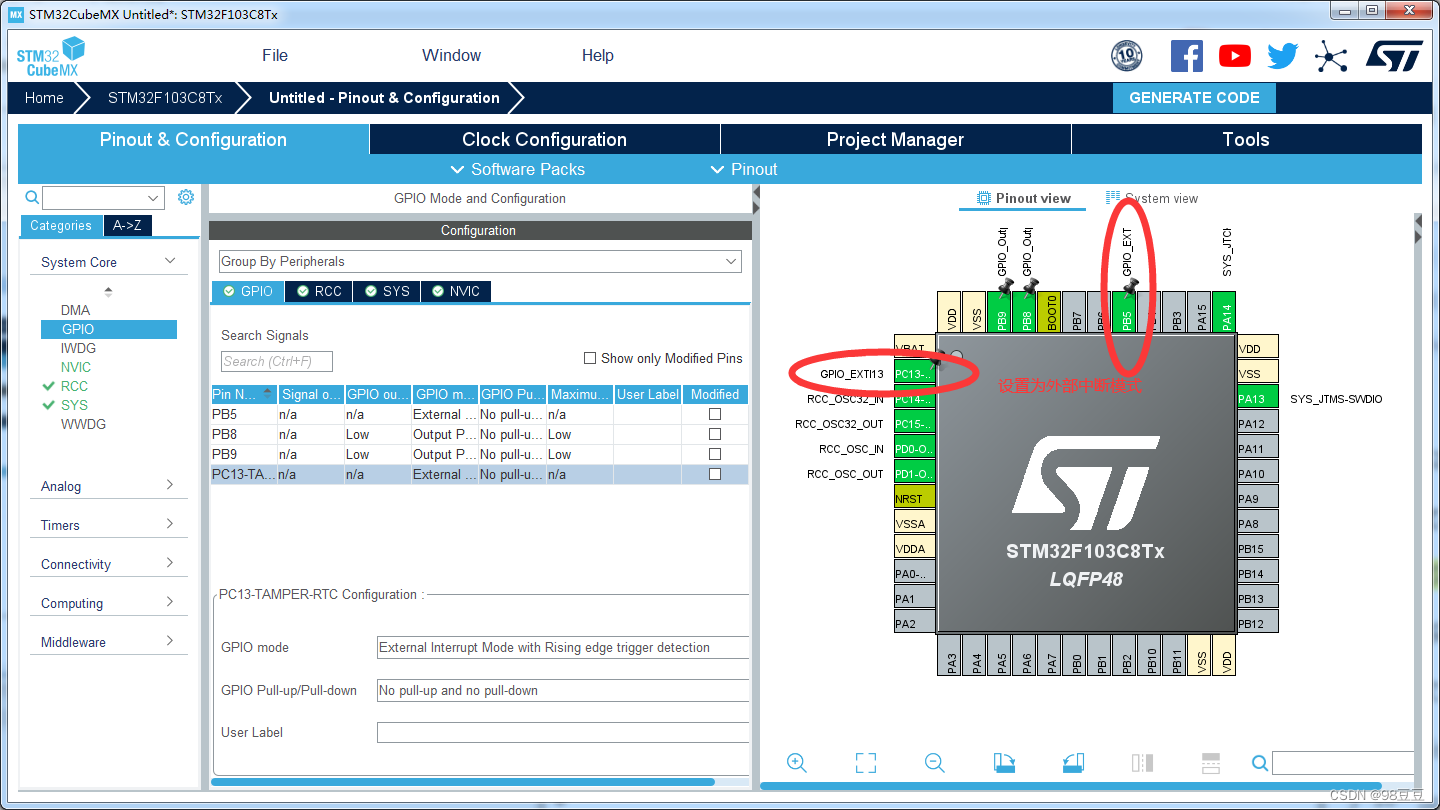This screenshot has width=1440, height=810.
Task: Rotate chip clockwise icon
Action: tap(1004, 763)
